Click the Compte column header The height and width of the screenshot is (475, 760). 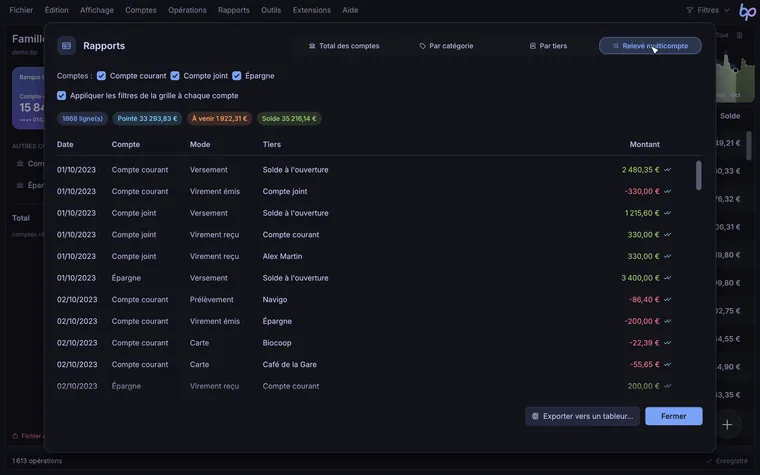(x=126, y=144)
